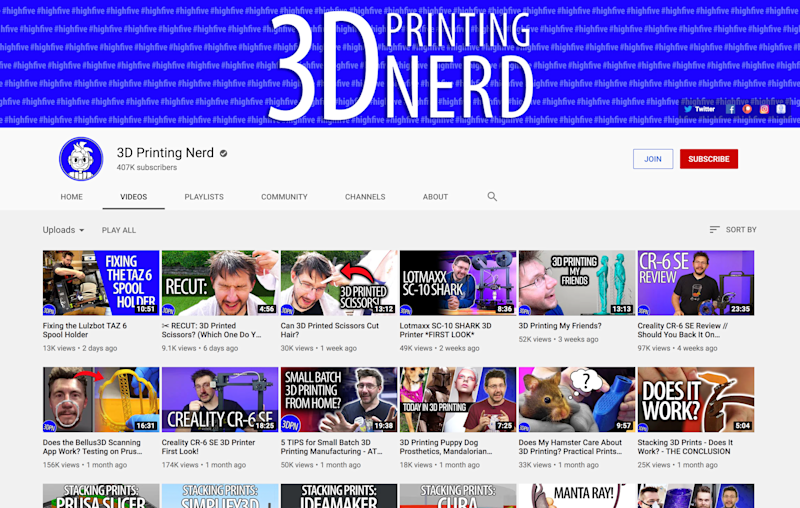Click title 'Stacking 3D Prints - Does It Work?'

[x=685, y=447]
